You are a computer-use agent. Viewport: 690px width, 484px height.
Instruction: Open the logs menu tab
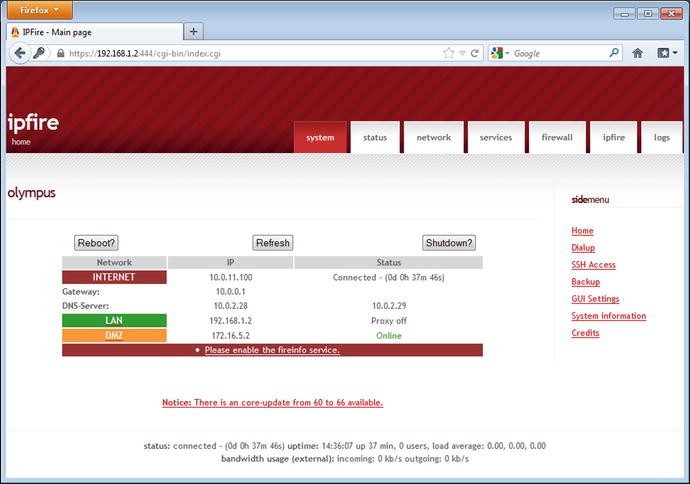pos(661,137)
